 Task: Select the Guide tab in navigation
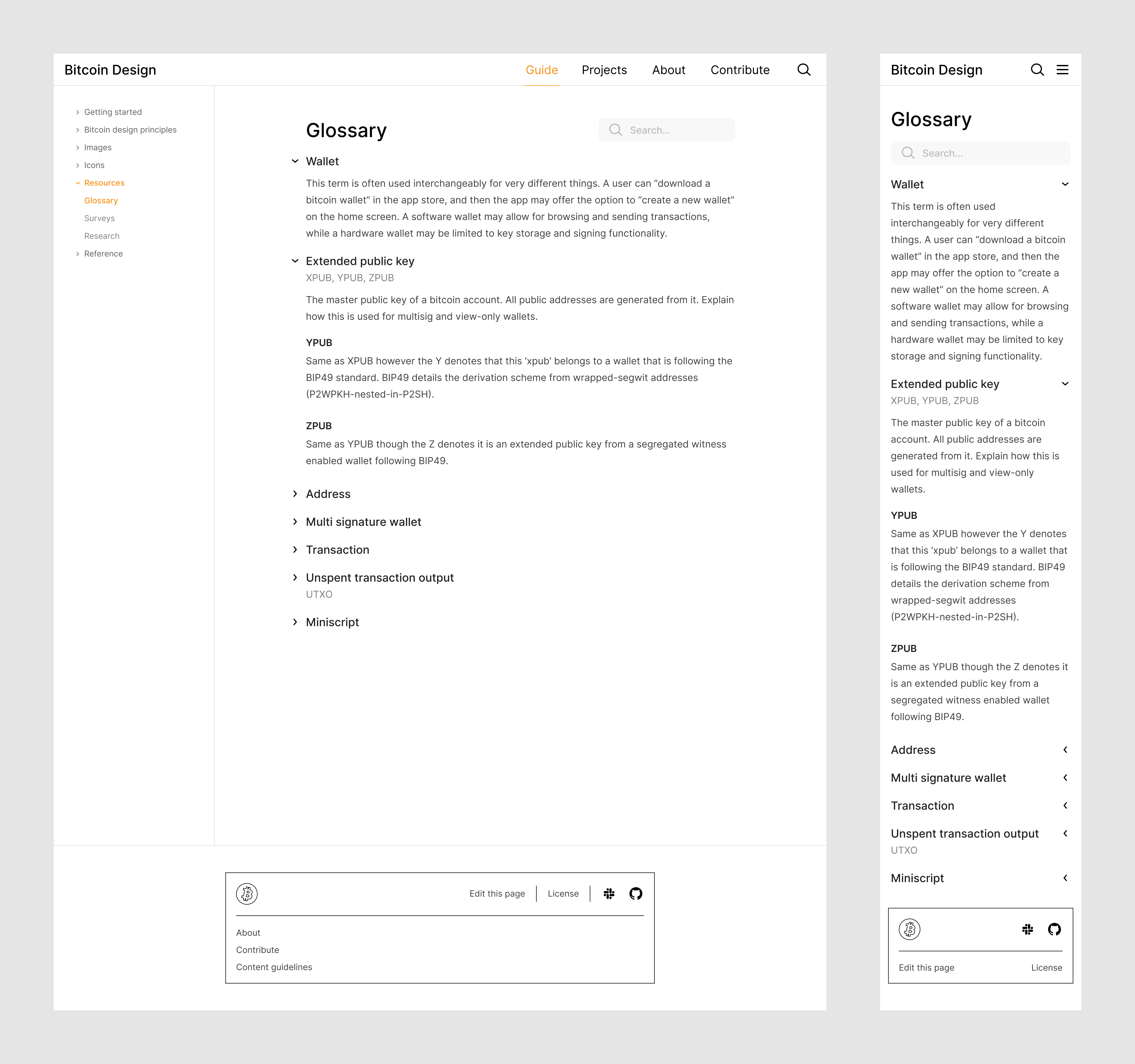[541, 70]
